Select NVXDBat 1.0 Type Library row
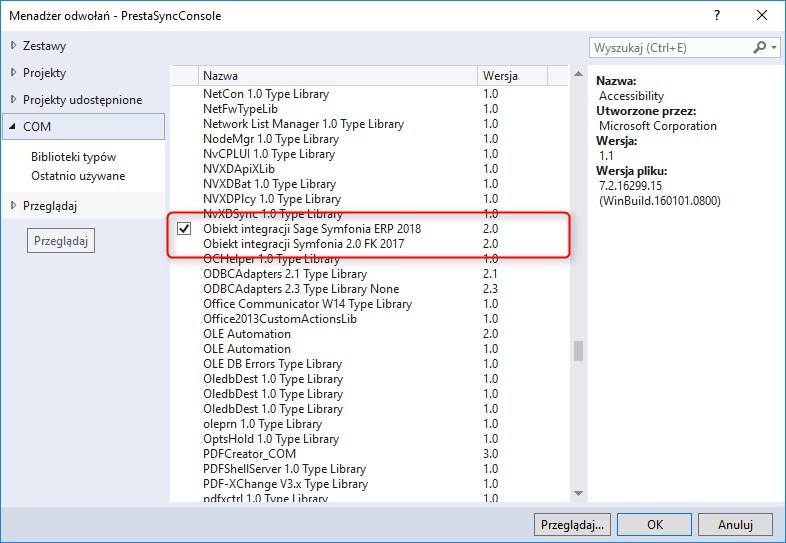Viewport: 786px width, 543px height. [x=370, y=184]
